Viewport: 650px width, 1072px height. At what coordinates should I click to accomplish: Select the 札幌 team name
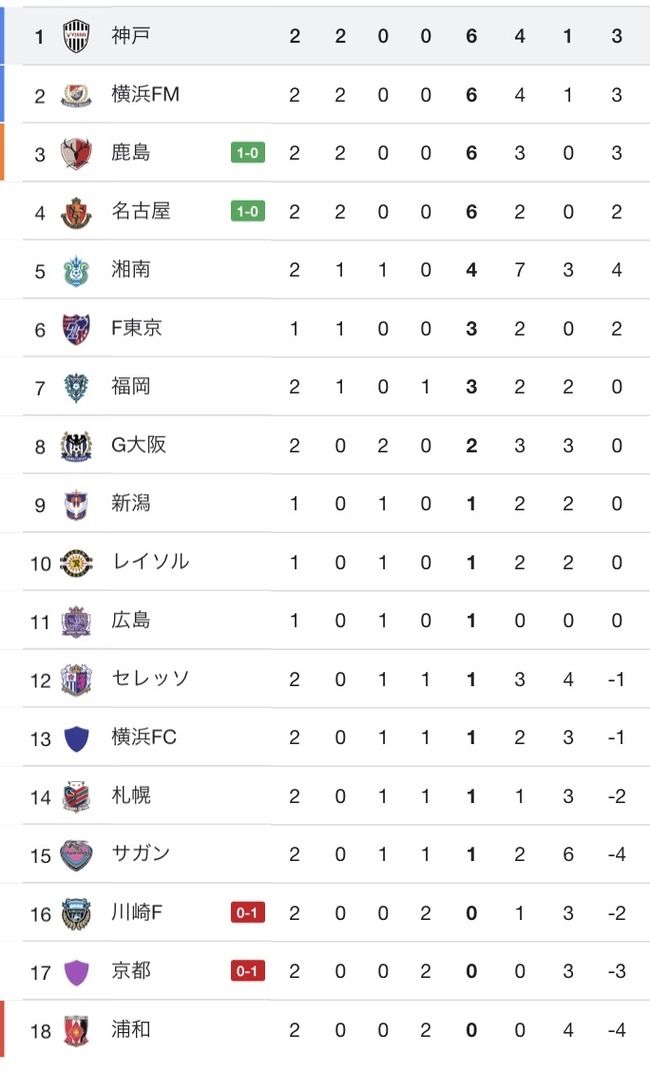tap(131, 796)
